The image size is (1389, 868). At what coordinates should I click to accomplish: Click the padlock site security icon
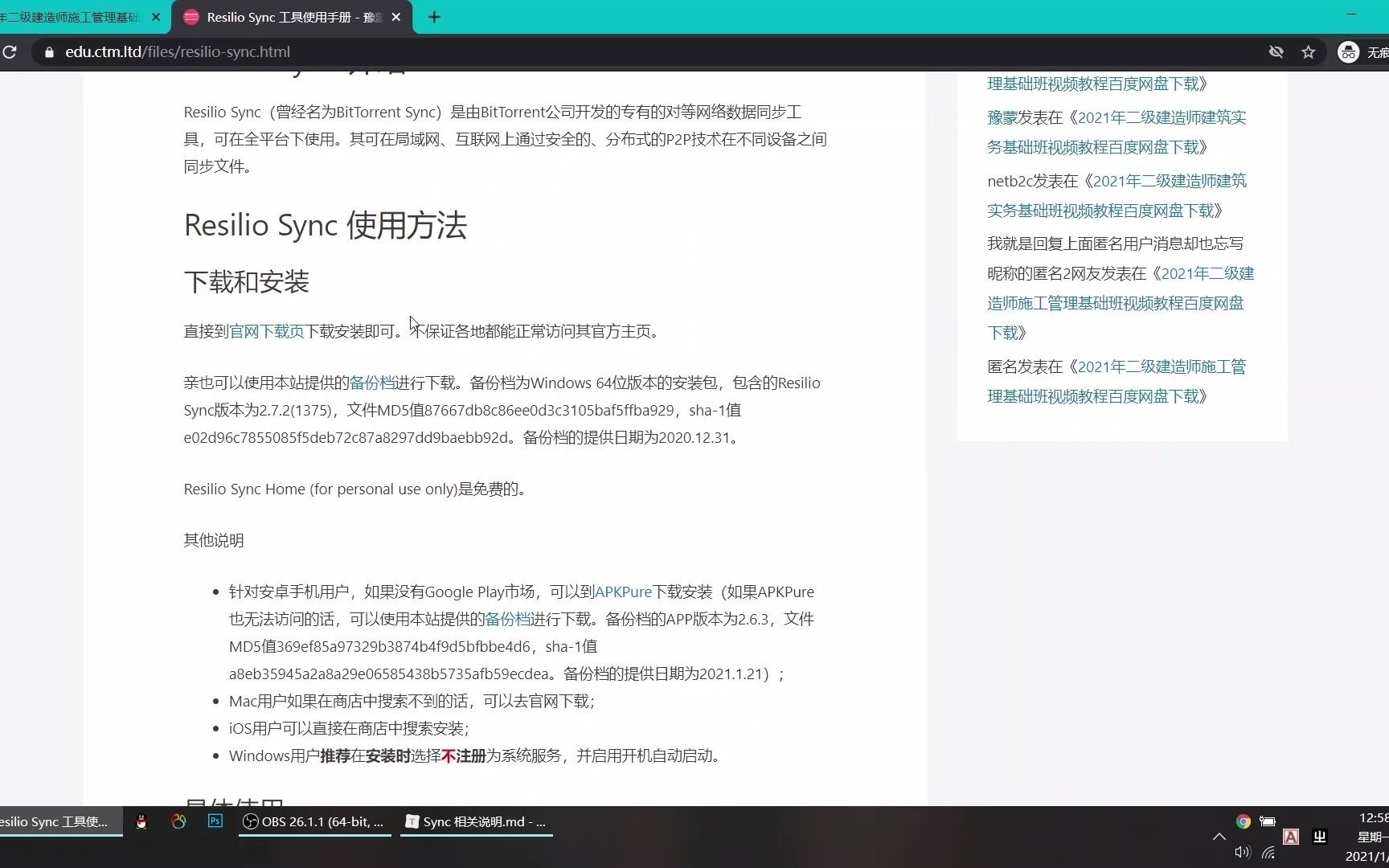click(x=49, y=52)
